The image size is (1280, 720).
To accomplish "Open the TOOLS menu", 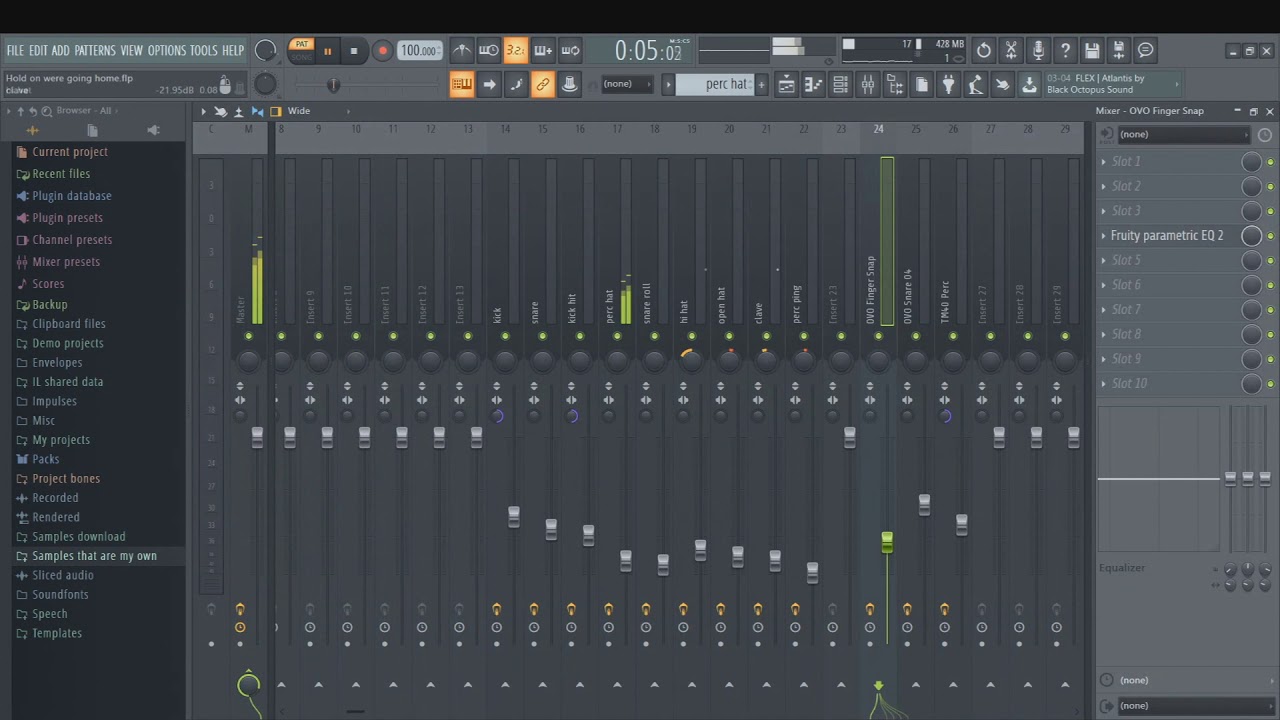I will click(204, 50).
